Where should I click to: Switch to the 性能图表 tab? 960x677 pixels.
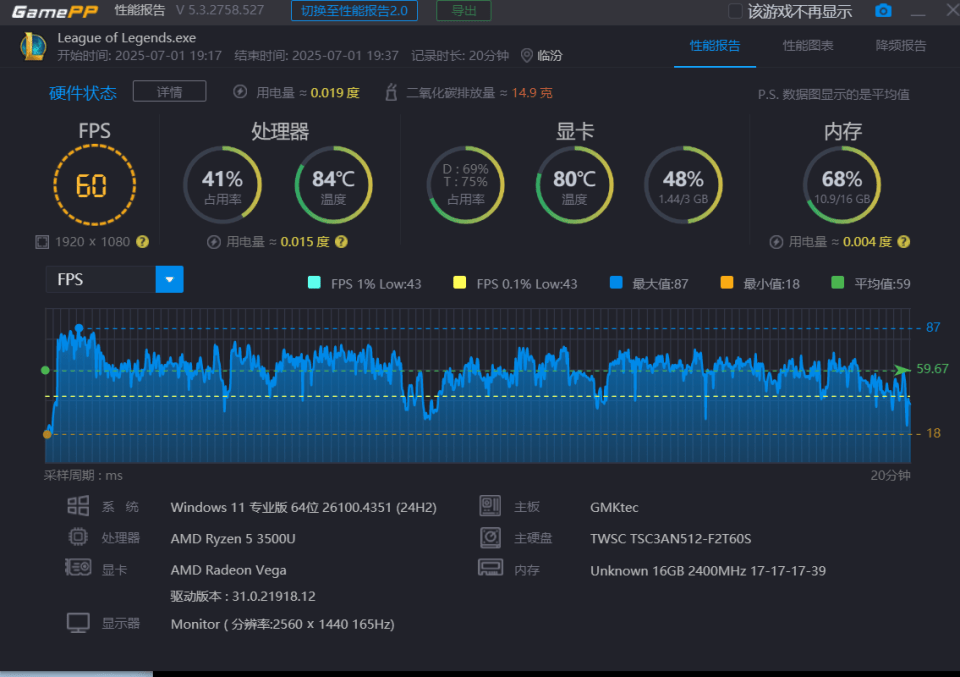point(808,46)
